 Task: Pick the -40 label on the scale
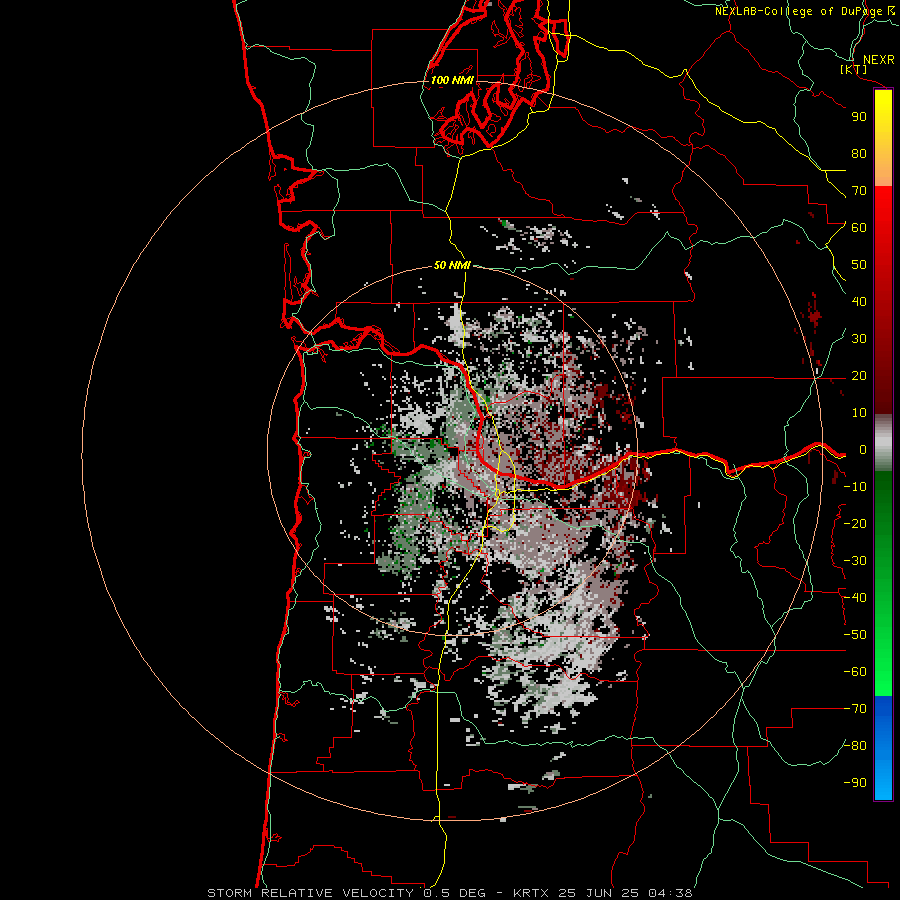point(855,598)
